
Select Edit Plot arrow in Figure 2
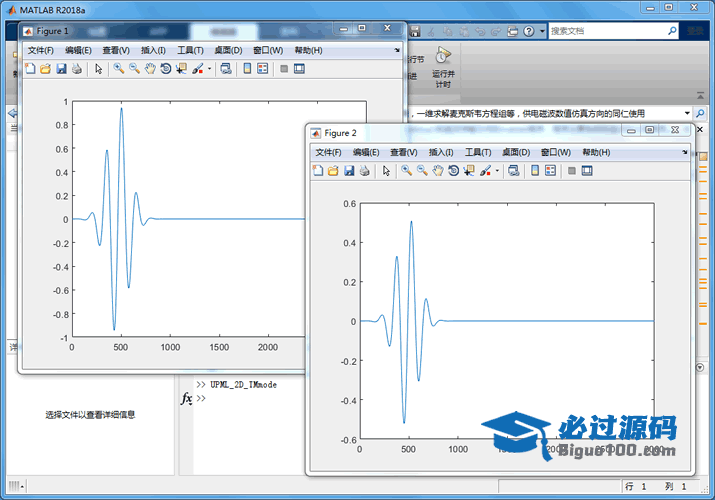coord(386,171)
